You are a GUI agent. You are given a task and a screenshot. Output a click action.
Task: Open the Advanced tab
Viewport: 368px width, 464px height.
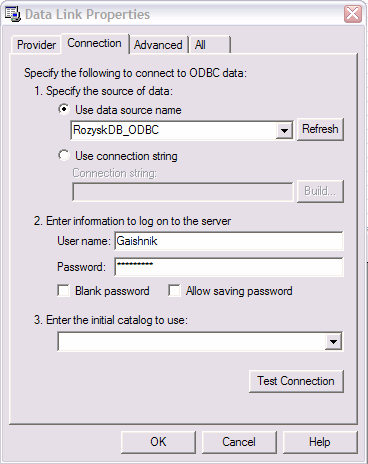[158, 45]
